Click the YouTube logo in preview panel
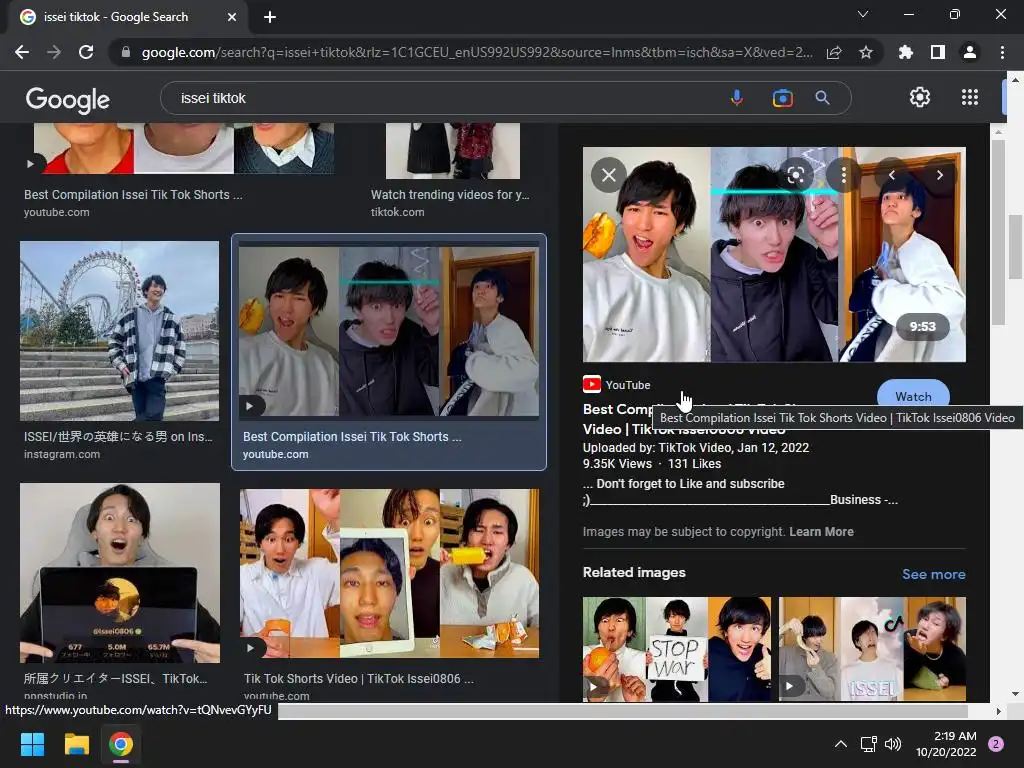Screen dimensions: 1024x768 pyautogui.click(x=592, y=384)
